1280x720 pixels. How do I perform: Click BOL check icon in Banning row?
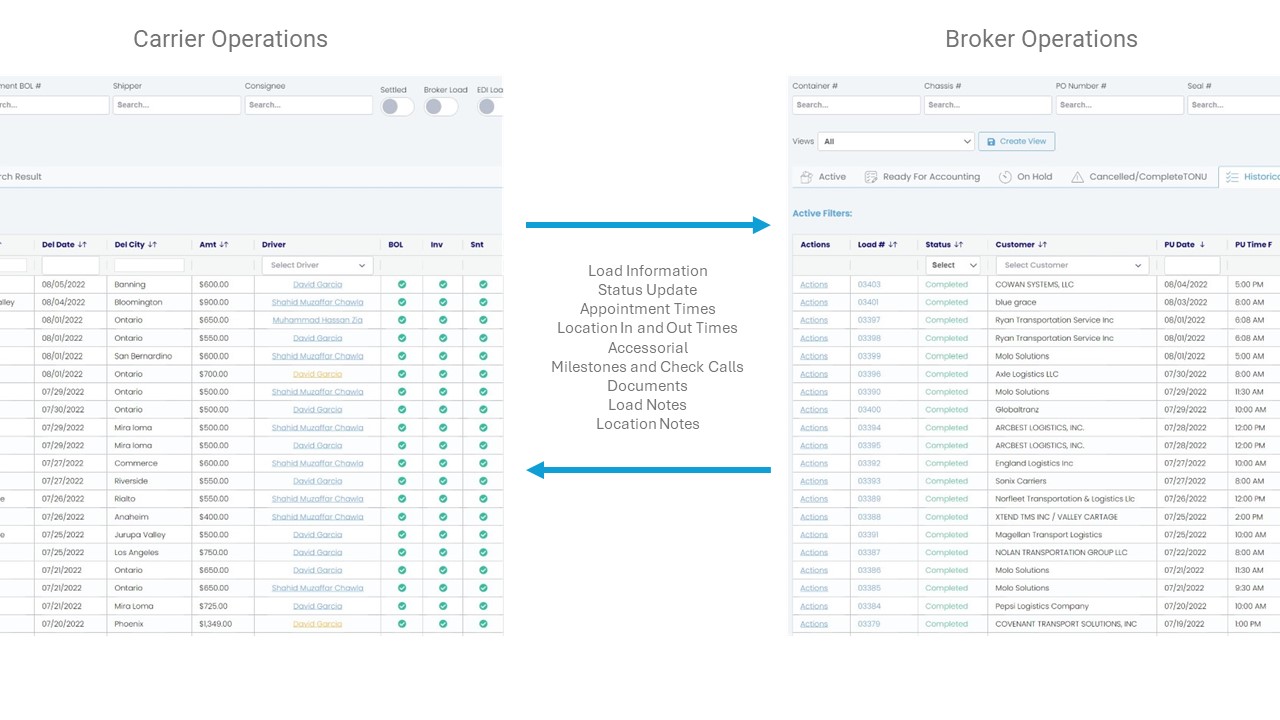(x=402, y=285)
